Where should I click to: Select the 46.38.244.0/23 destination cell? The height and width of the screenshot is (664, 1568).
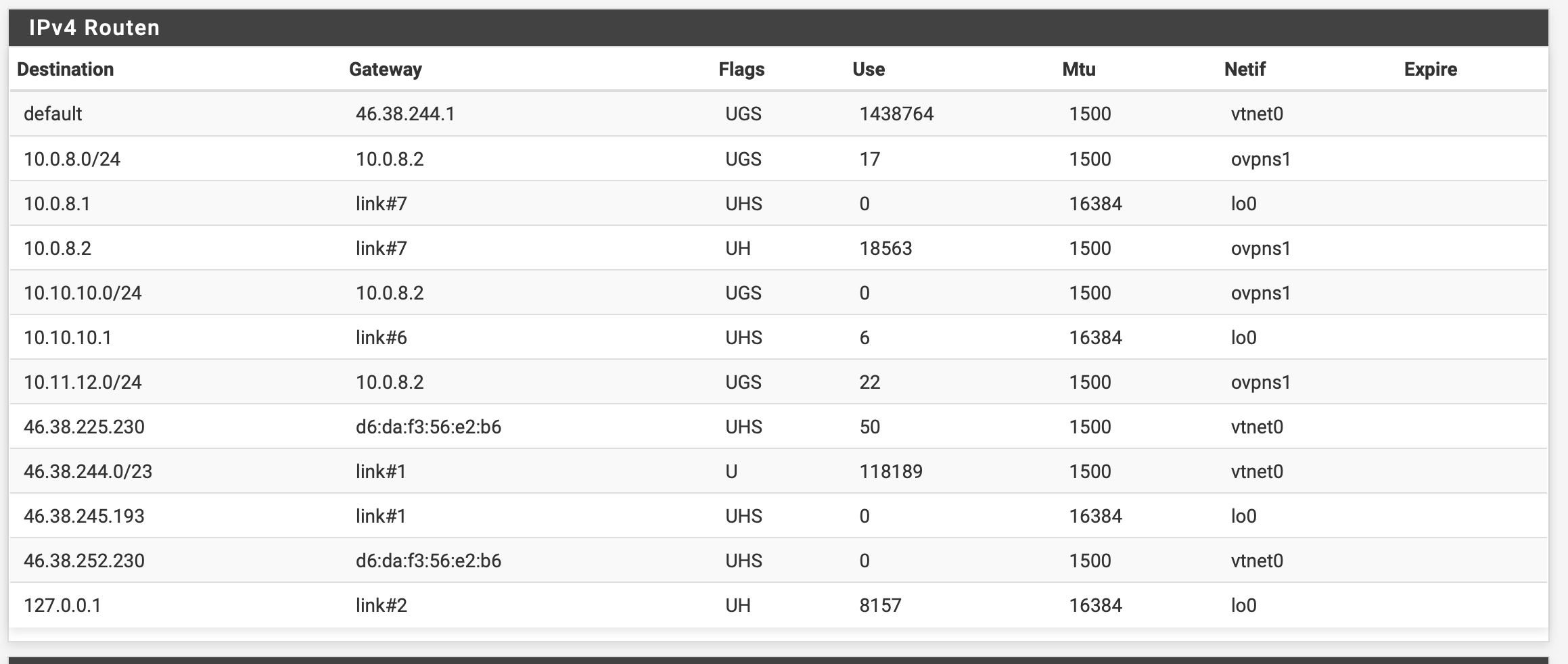[88, 471]
